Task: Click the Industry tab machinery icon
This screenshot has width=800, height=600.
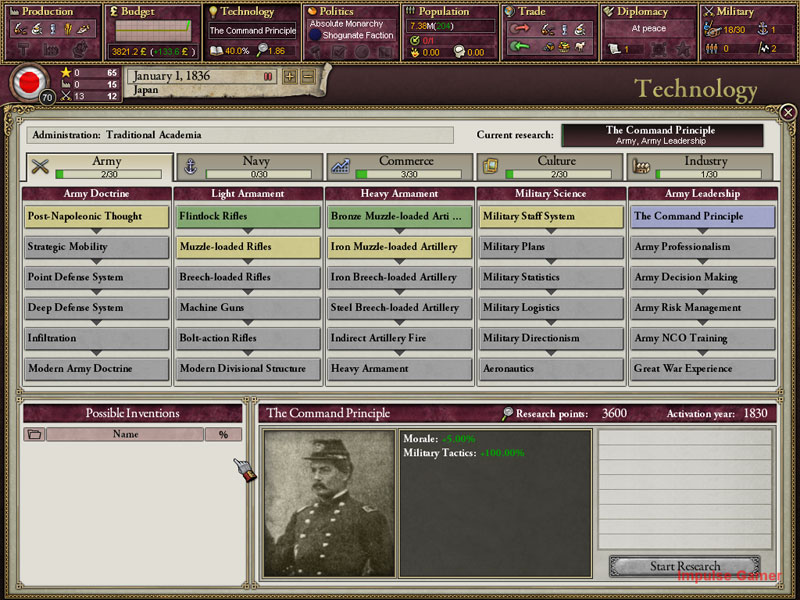Action: coord(640,166)
